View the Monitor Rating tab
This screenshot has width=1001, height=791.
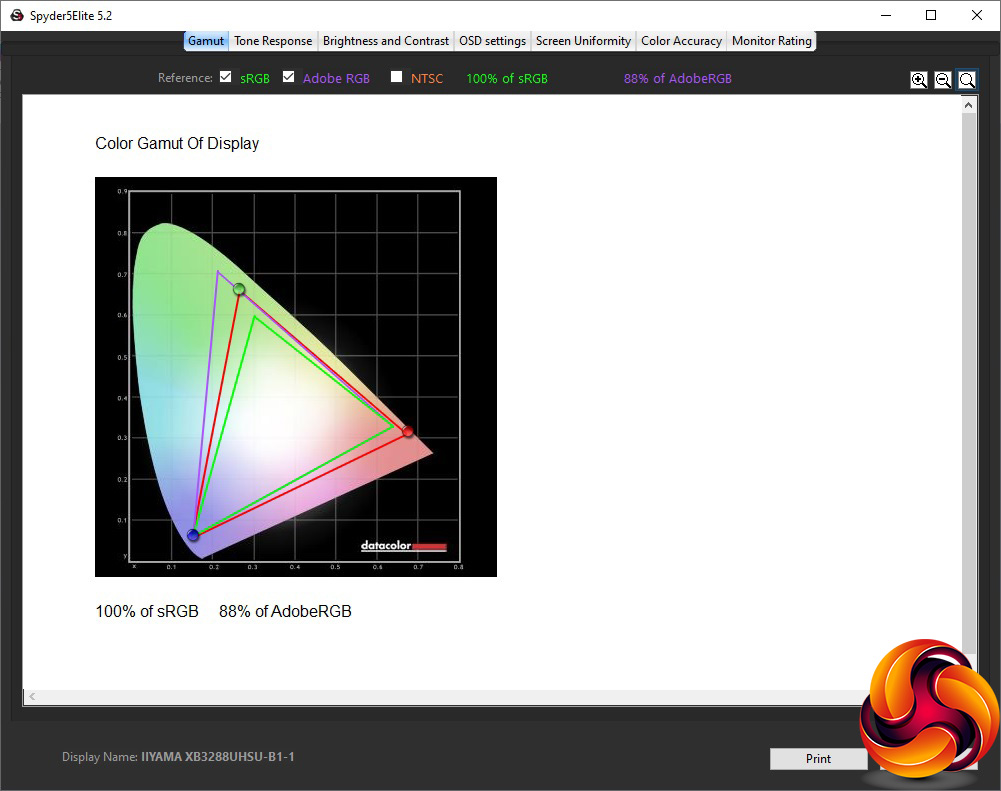[x=771, y=41]
